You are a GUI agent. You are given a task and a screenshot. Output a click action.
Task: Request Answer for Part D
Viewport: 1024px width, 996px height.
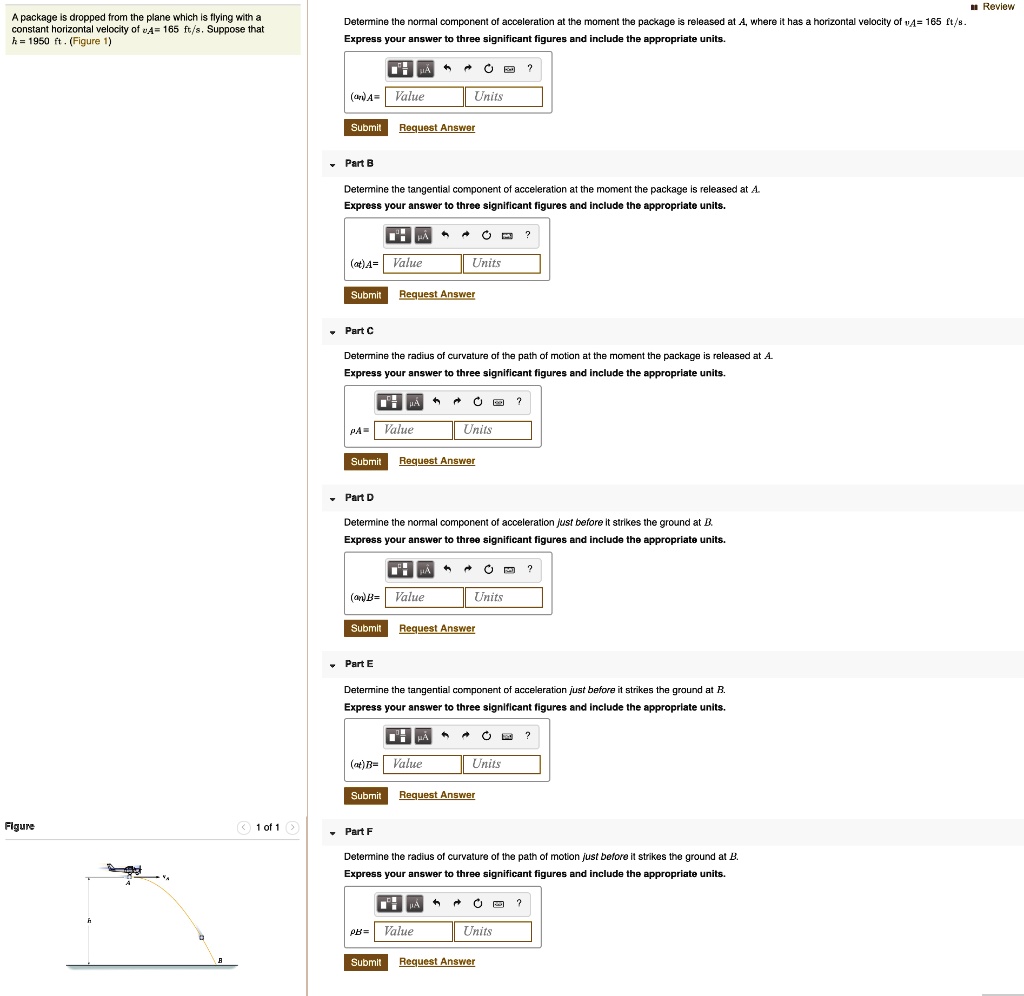pos(437,628)
